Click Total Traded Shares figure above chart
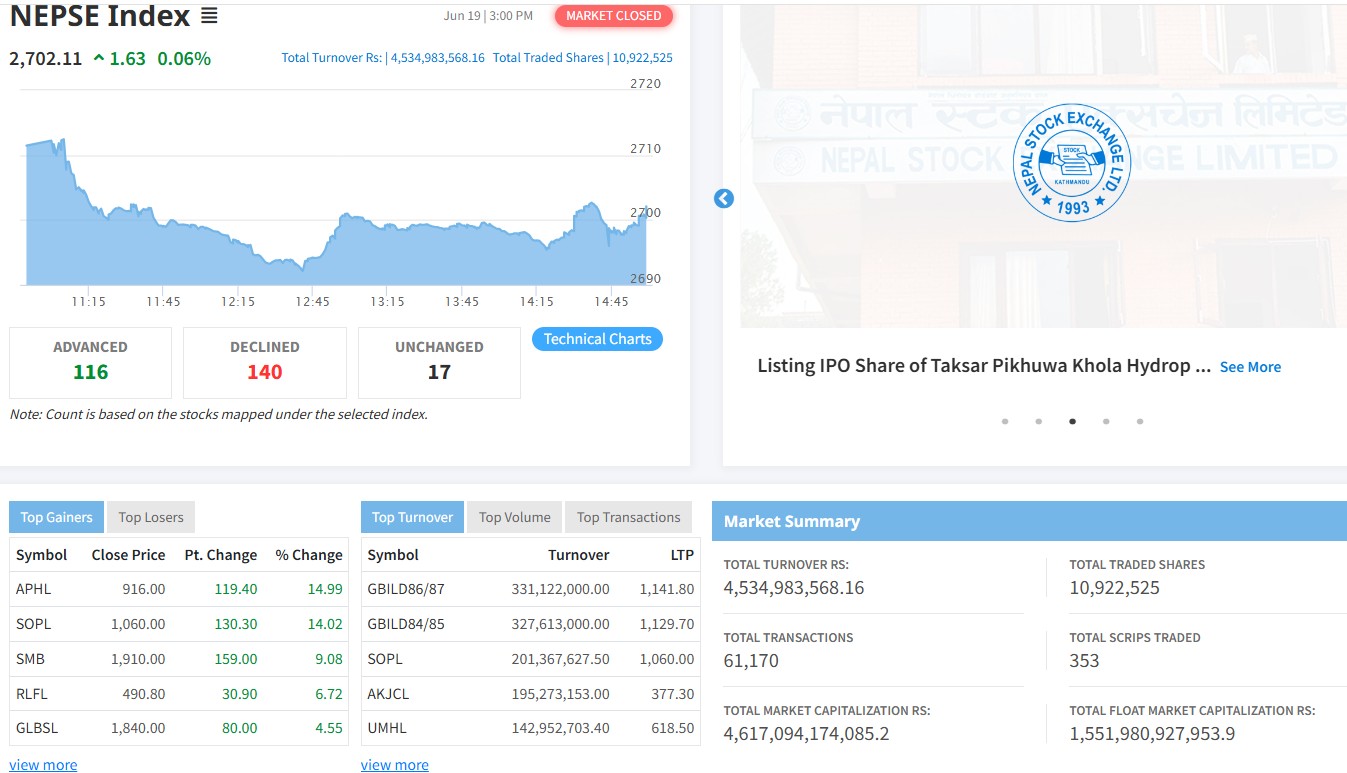 [x=583, y=58]
